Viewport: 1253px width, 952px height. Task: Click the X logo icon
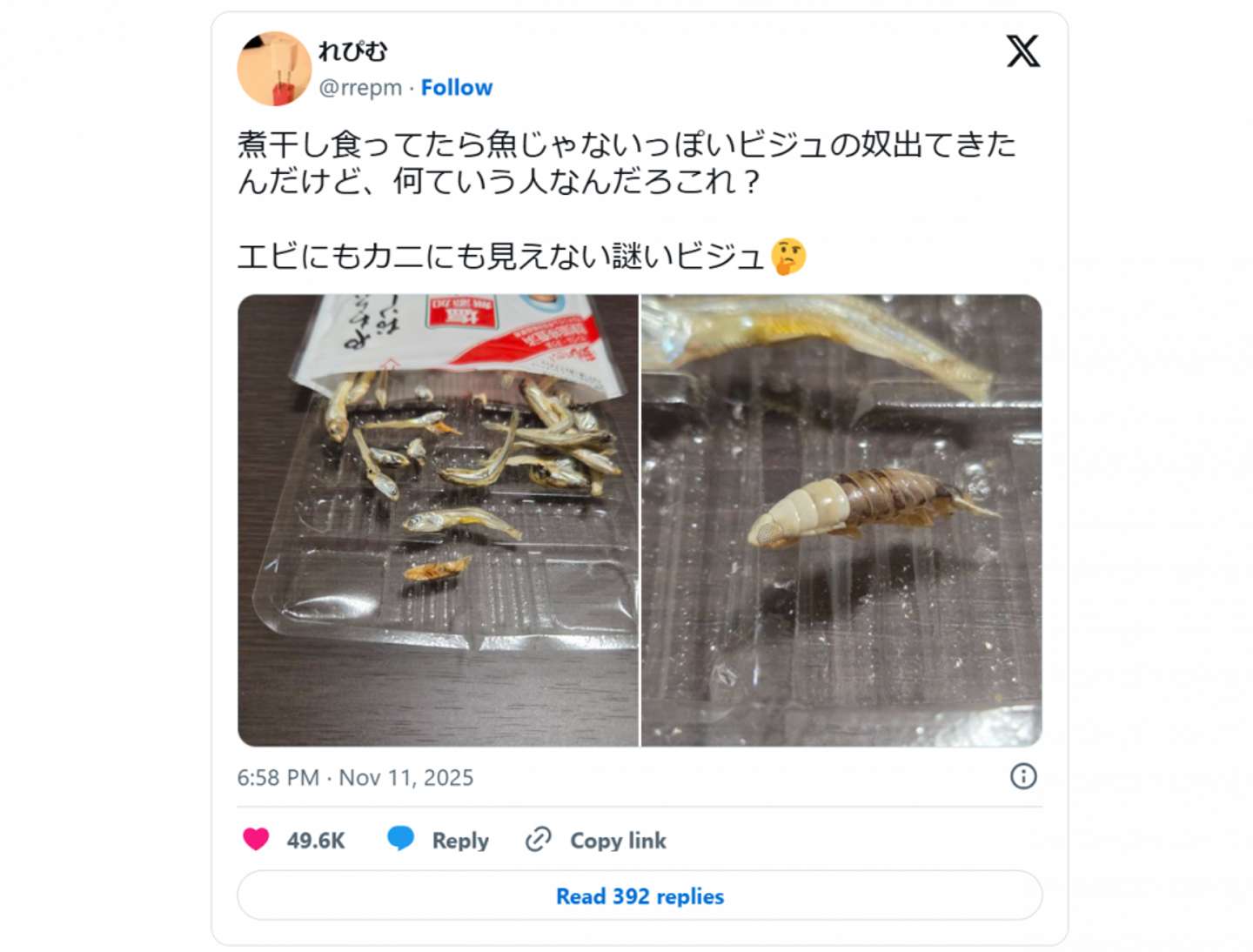tap(1022, 51)
